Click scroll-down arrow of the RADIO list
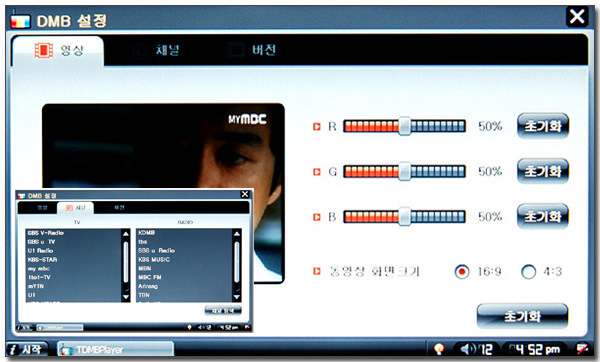600x362 pixels. 236,297
